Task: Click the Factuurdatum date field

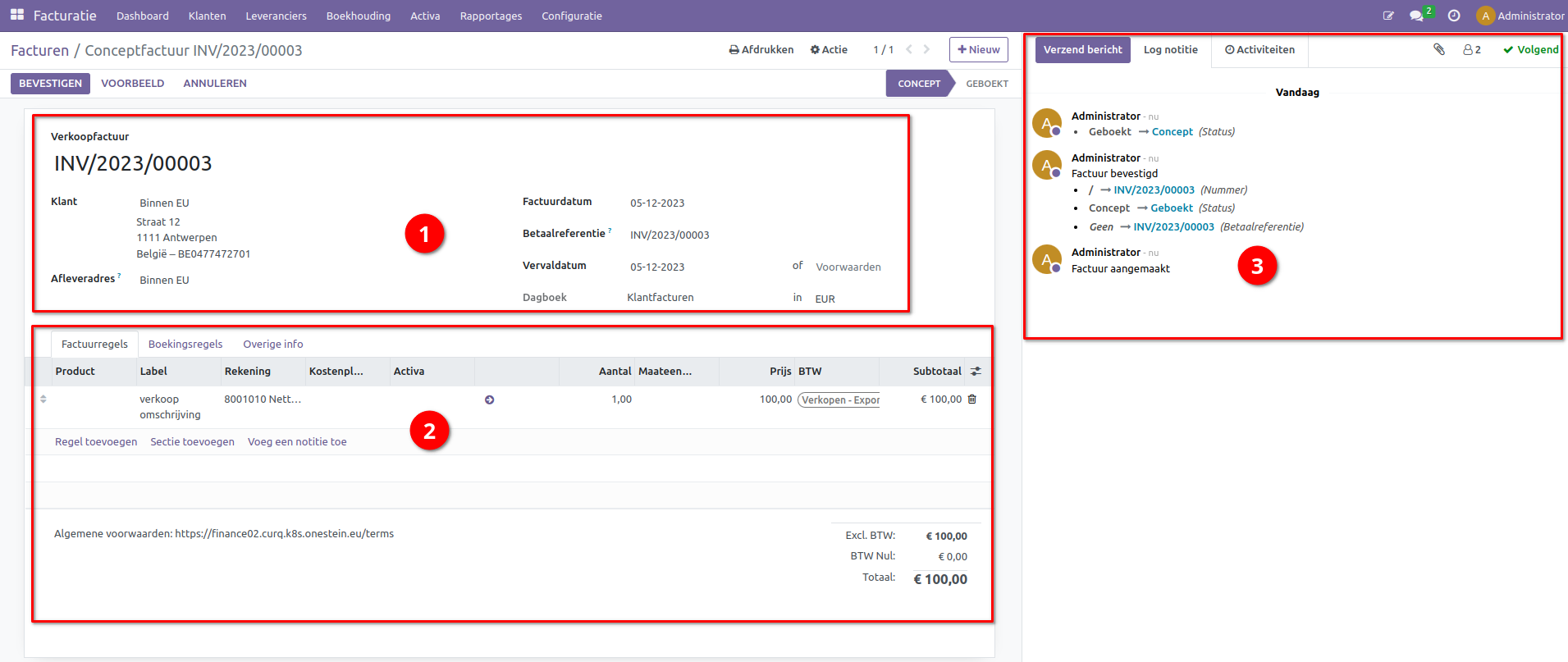Action: click(x=657, y=203)
